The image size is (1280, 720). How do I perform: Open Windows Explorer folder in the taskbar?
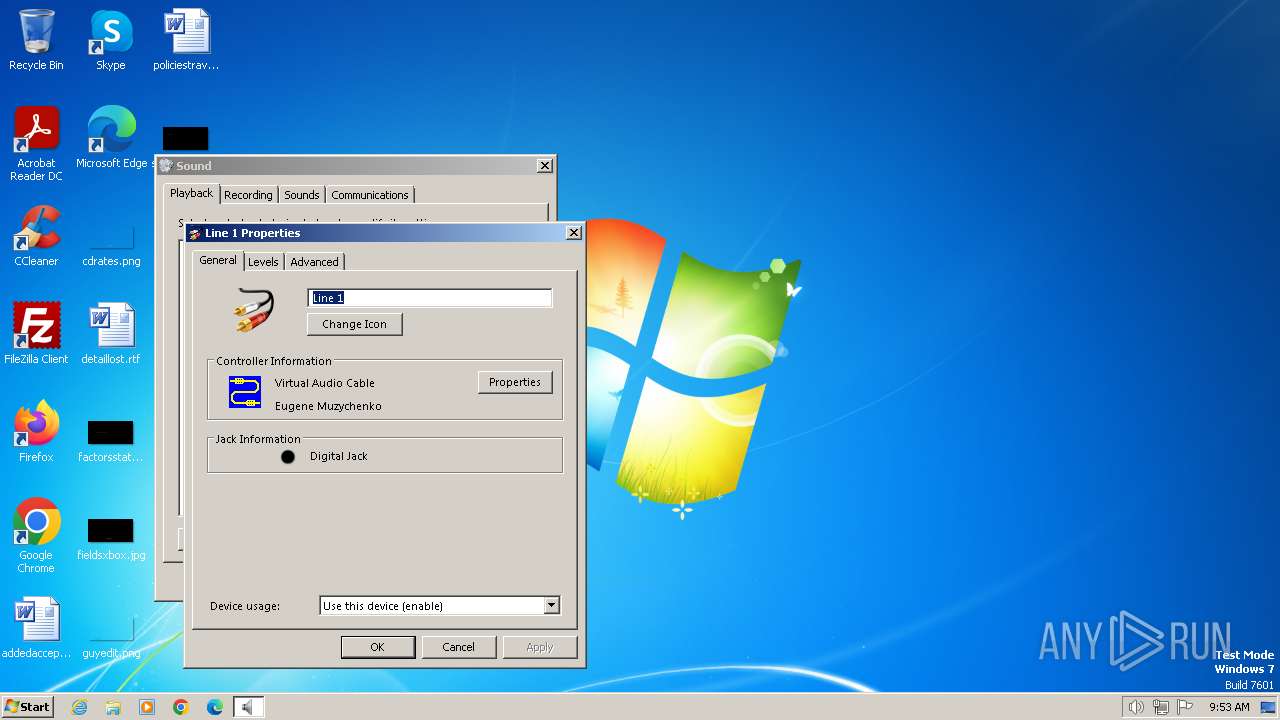113,707
